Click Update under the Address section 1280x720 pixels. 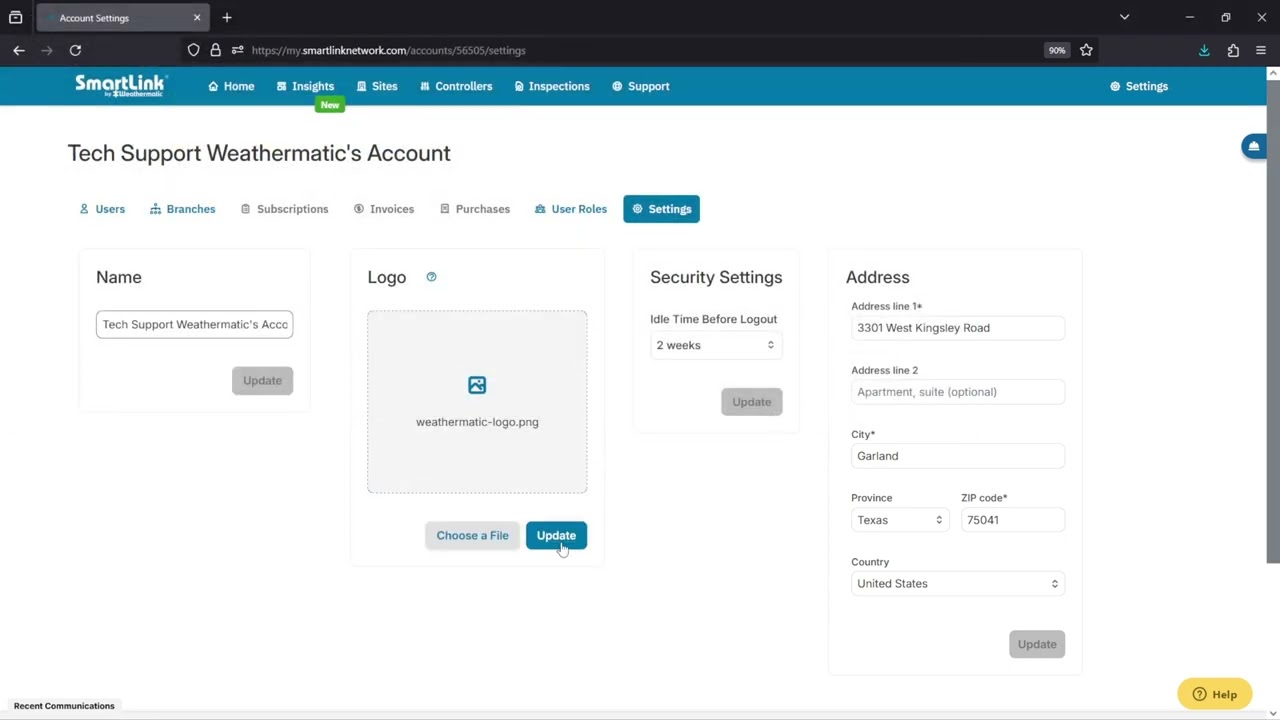pyautogui.click(x=1037, y=644)
